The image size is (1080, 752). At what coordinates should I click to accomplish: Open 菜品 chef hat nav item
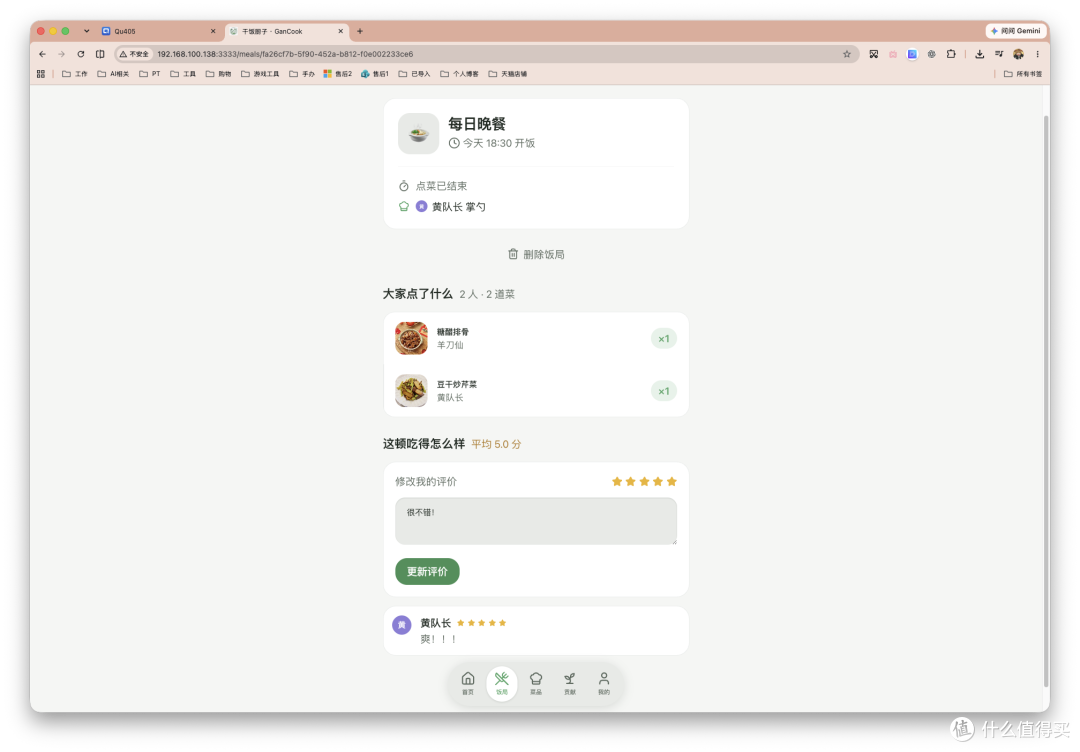[536, 683]
